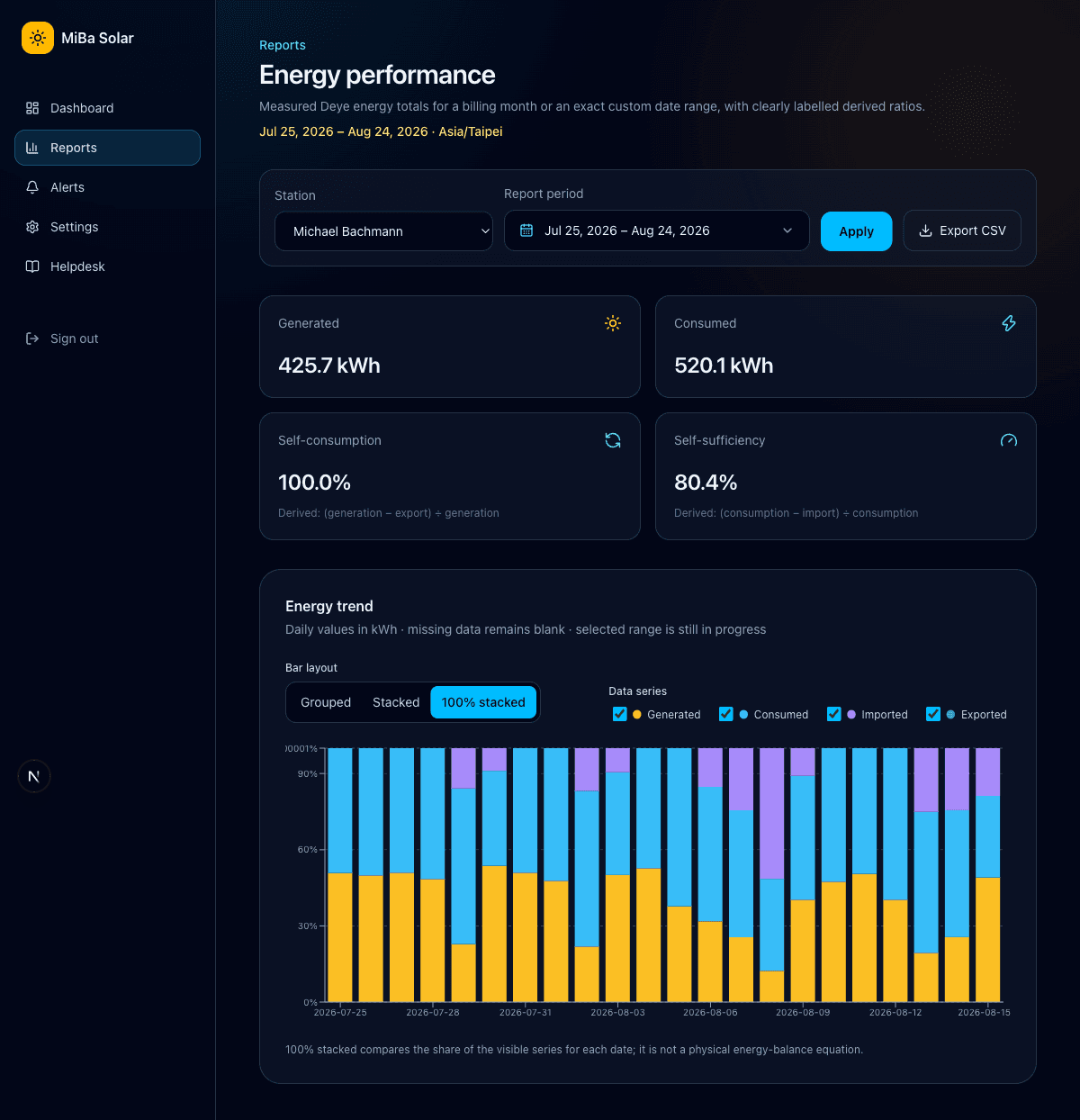Viewport: 1080px width, 1120px height.
Task: Open the Station dropdown Michael Bachmann
Action: tap(383, 231)
